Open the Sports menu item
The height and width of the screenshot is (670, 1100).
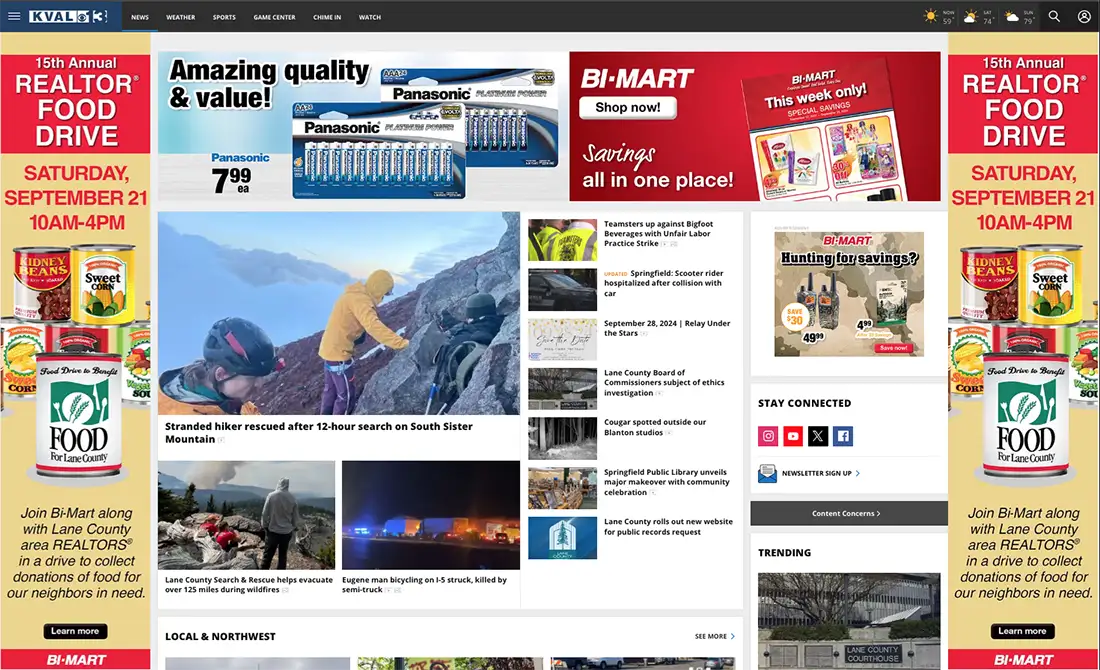click(224, 17)
